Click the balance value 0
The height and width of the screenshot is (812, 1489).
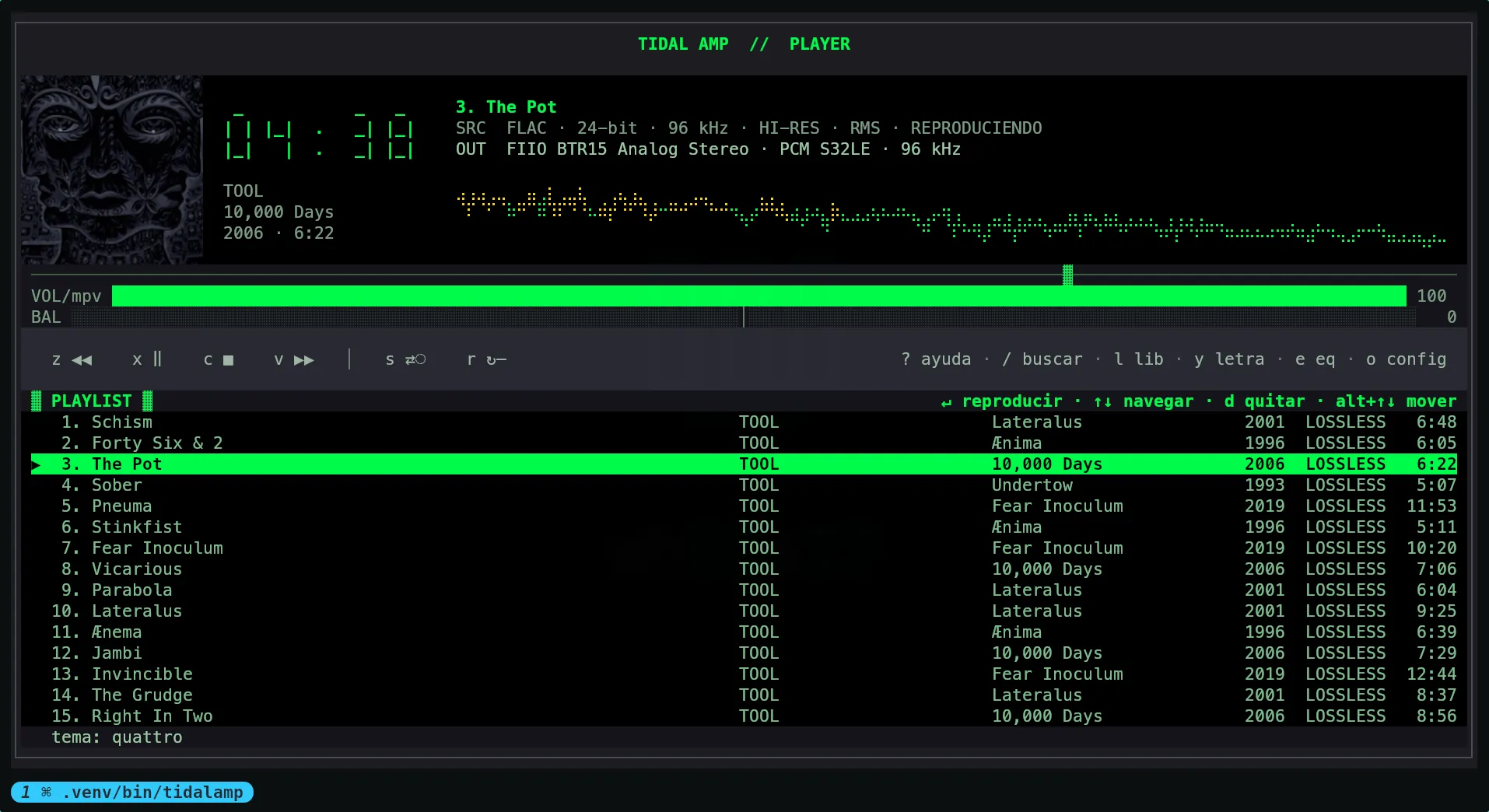point(1452,317)
